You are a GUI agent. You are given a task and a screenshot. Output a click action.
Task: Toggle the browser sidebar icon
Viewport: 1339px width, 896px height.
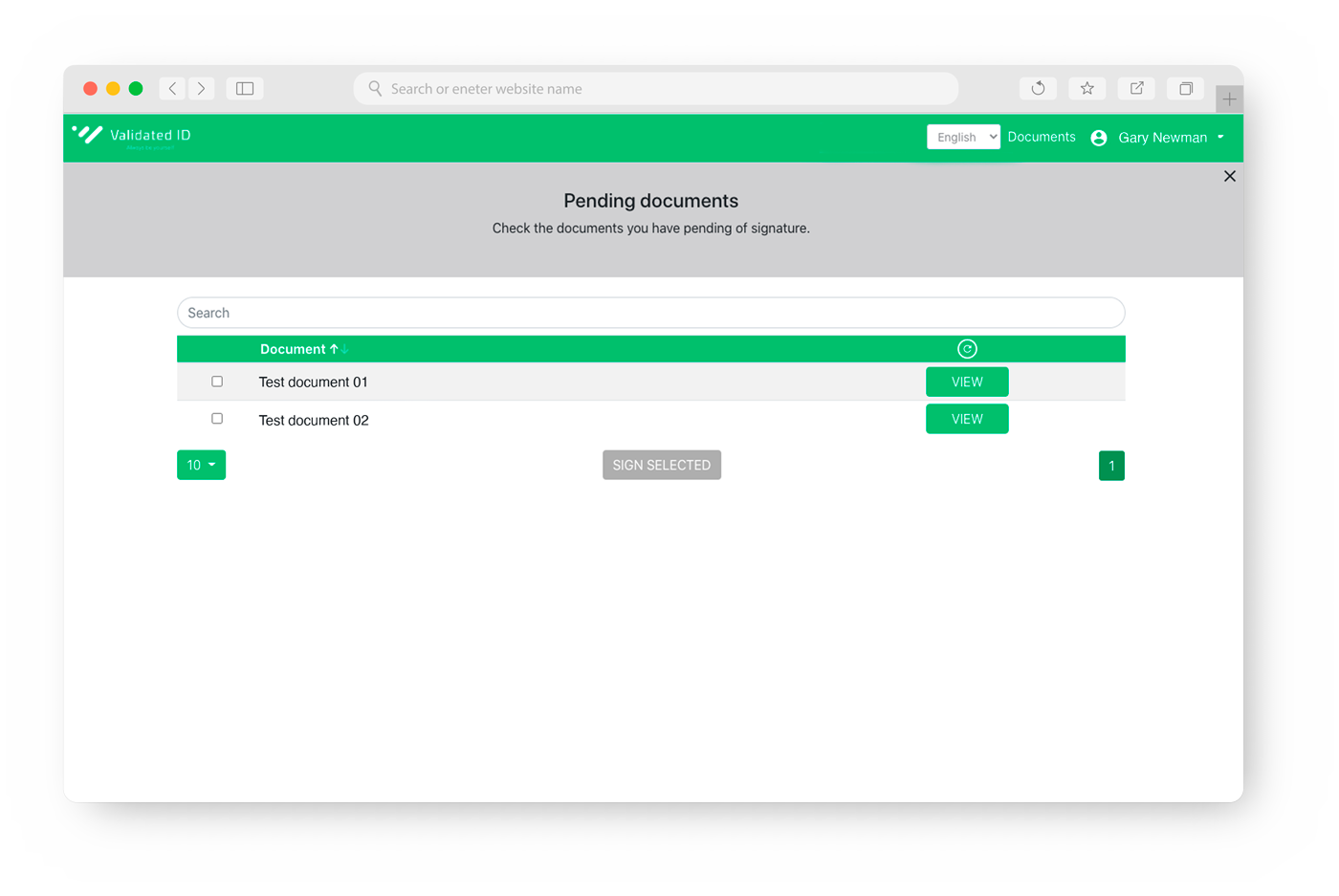pyautogui.click(x=244, y=87)
